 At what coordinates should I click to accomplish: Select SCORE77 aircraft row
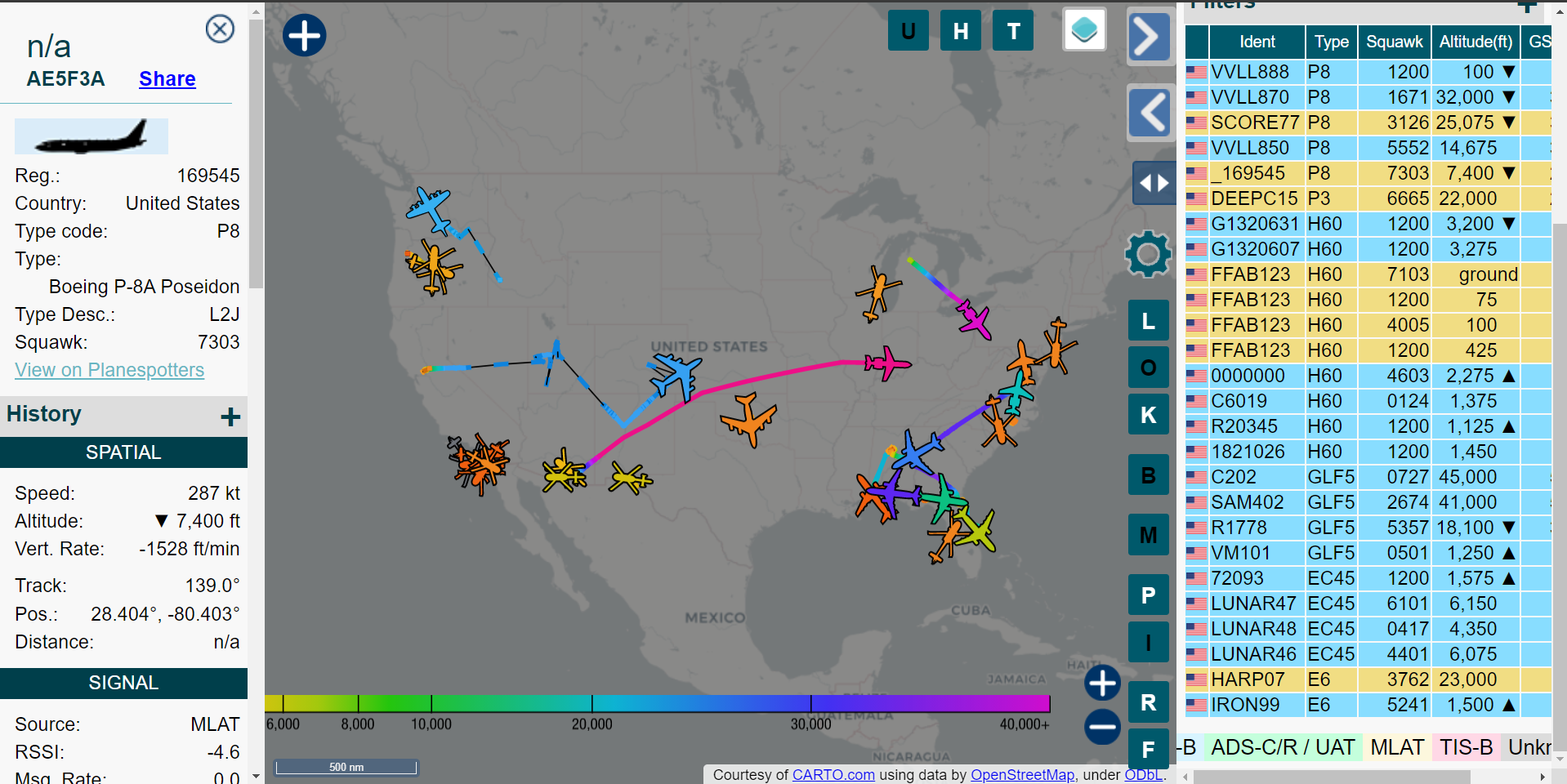1368,122
